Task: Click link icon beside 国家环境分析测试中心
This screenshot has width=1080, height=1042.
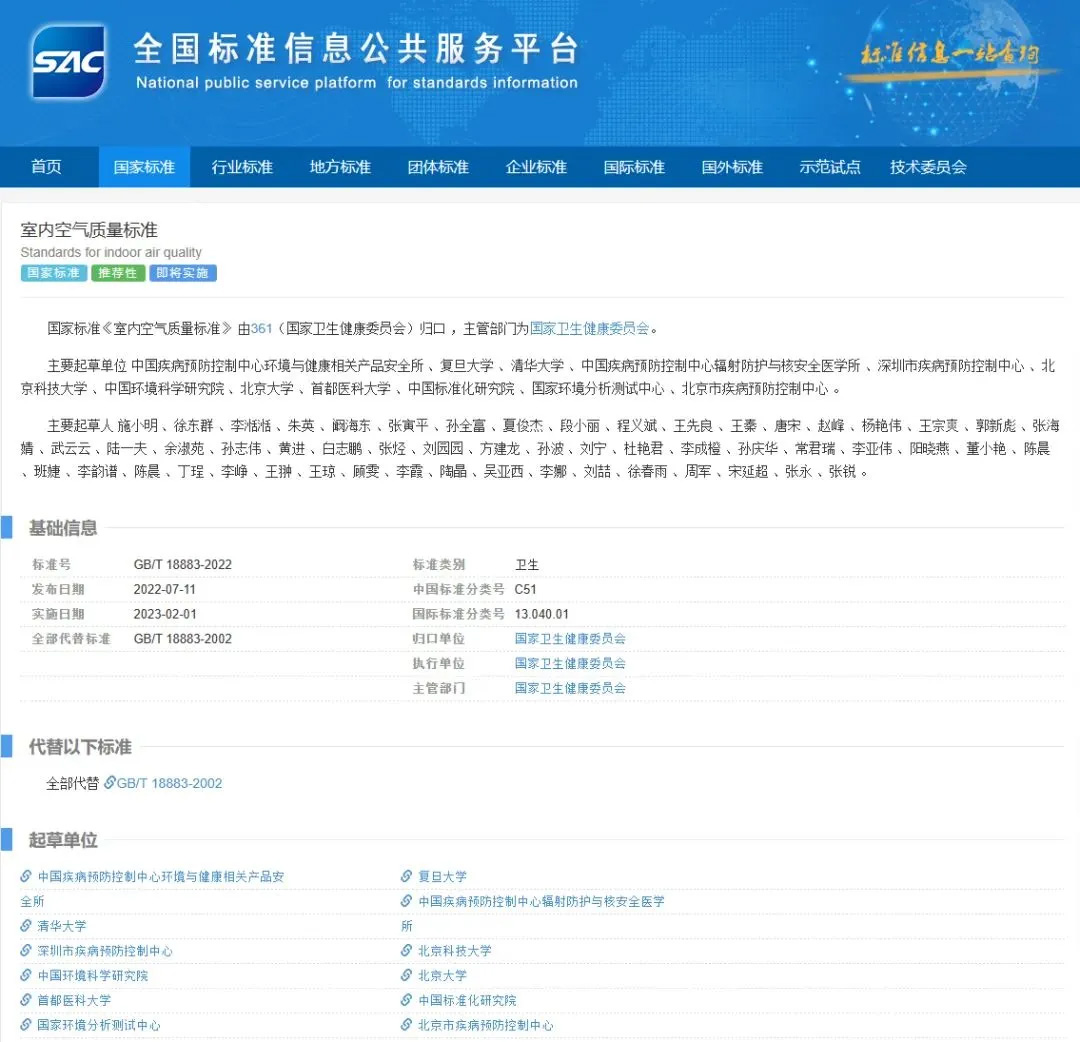Action: tap(26, 1025)
